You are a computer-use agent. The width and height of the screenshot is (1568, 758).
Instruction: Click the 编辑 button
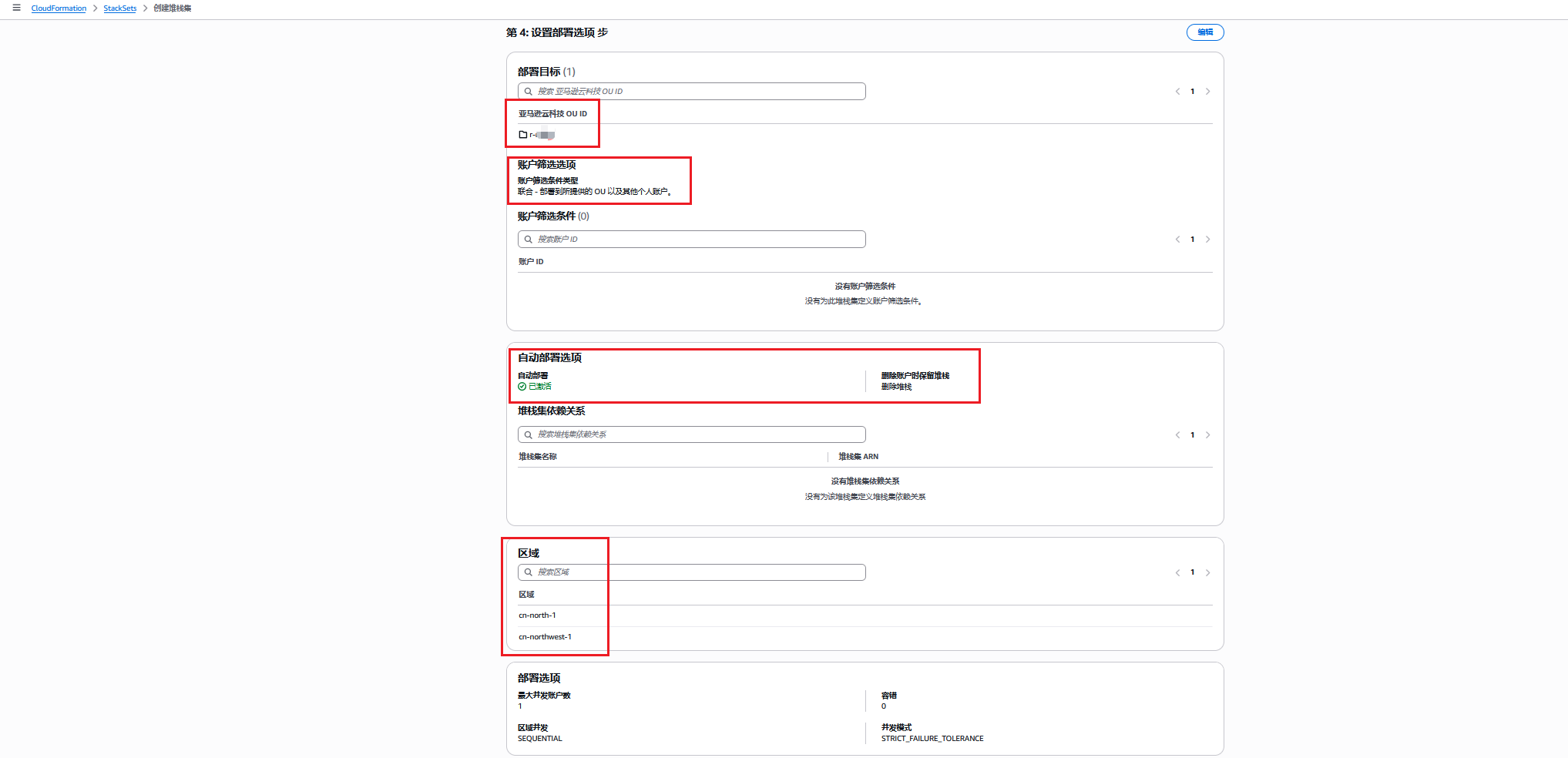[1204, 32]
